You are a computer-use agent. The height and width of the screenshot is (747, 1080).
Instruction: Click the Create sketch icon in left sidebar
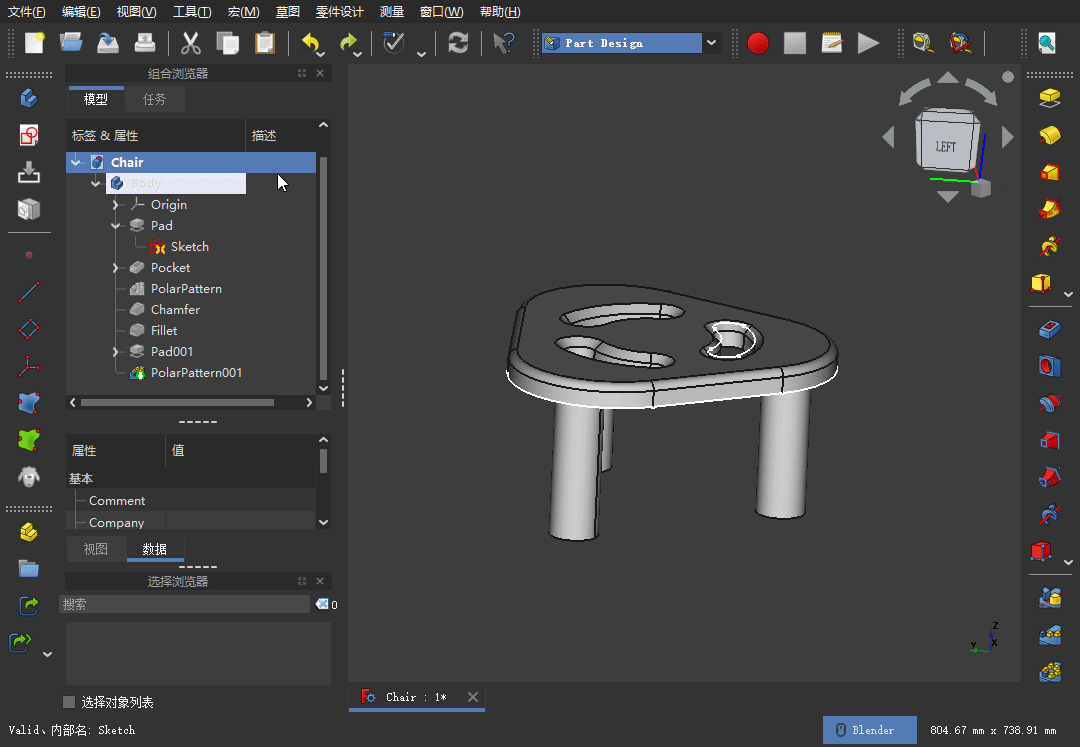click(x=29, y=135)
